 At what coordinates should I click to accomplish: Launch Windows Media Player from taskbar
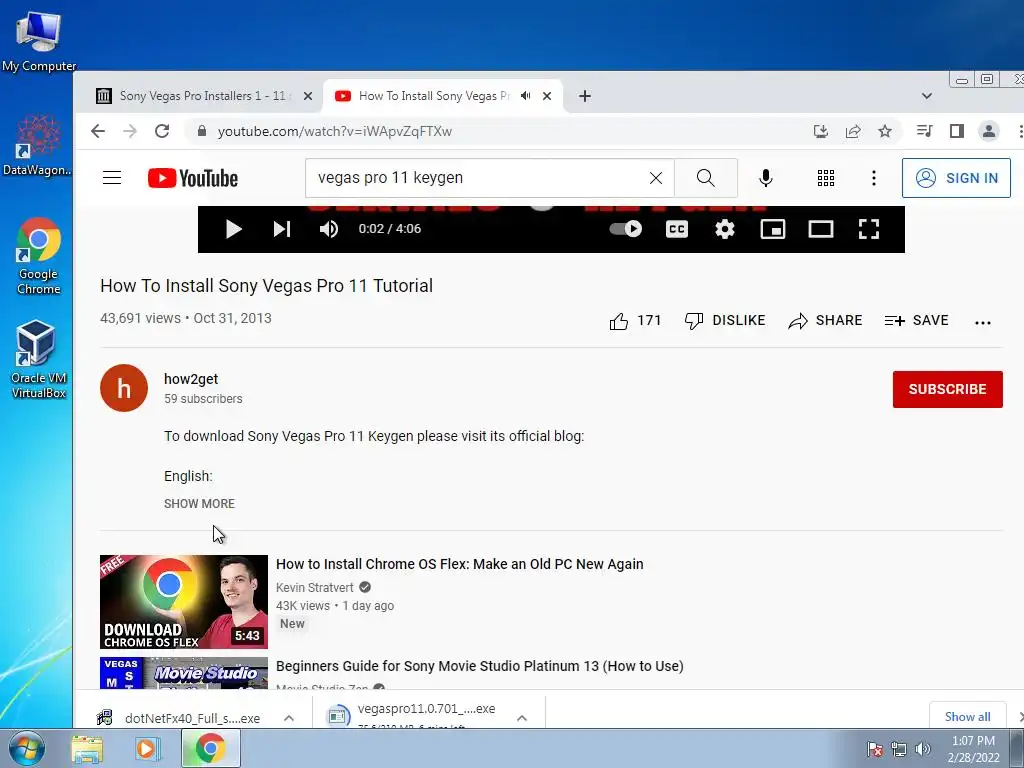tap(148, 748)
